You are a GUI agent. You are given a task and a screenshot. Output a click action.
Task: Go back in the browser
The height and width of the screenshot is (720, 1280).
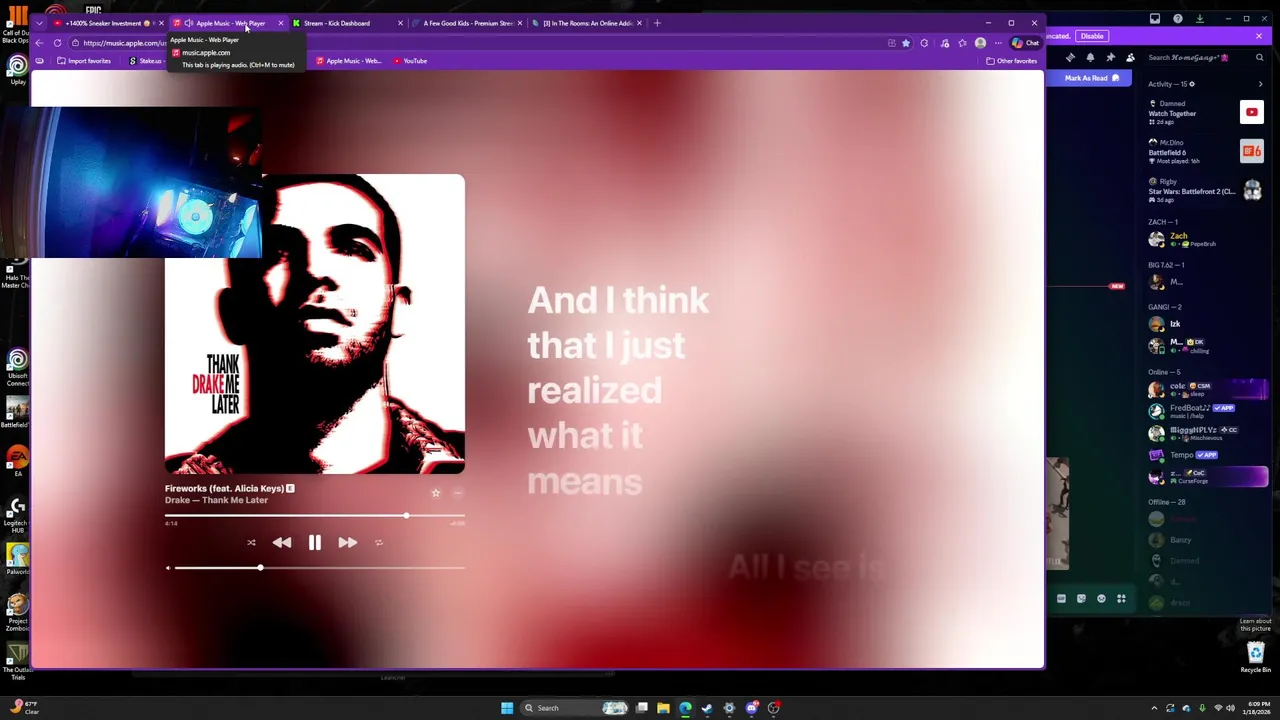39,43
